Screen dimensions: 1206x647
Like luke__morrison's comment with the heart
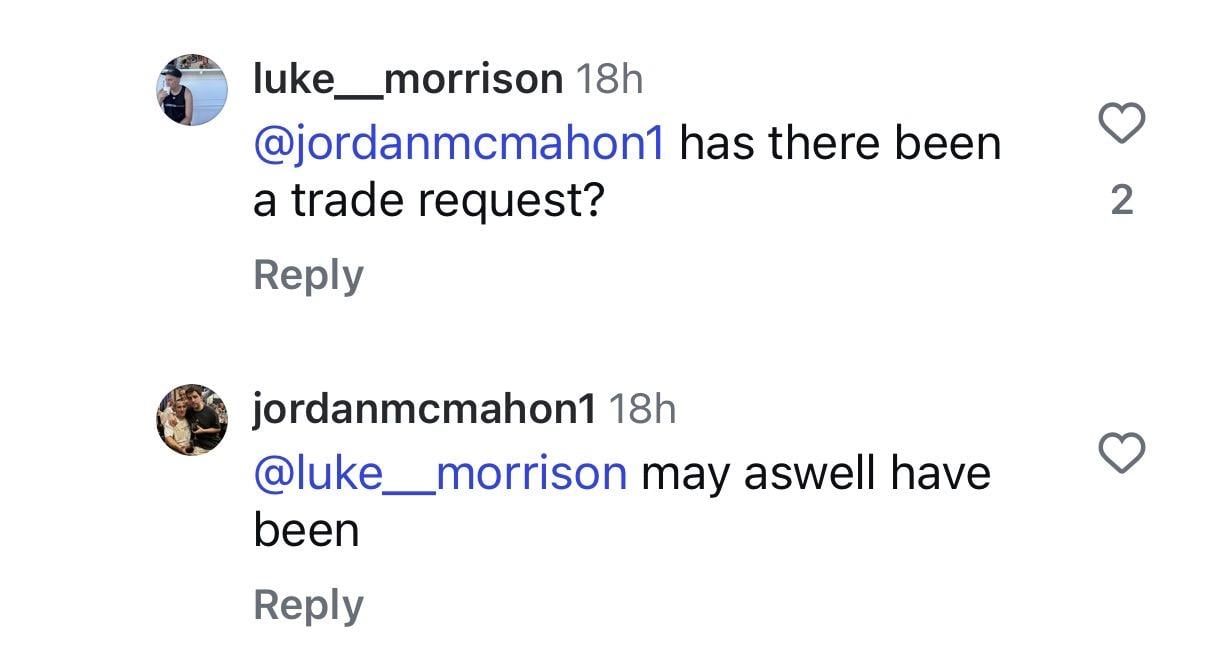point(1121,125)
